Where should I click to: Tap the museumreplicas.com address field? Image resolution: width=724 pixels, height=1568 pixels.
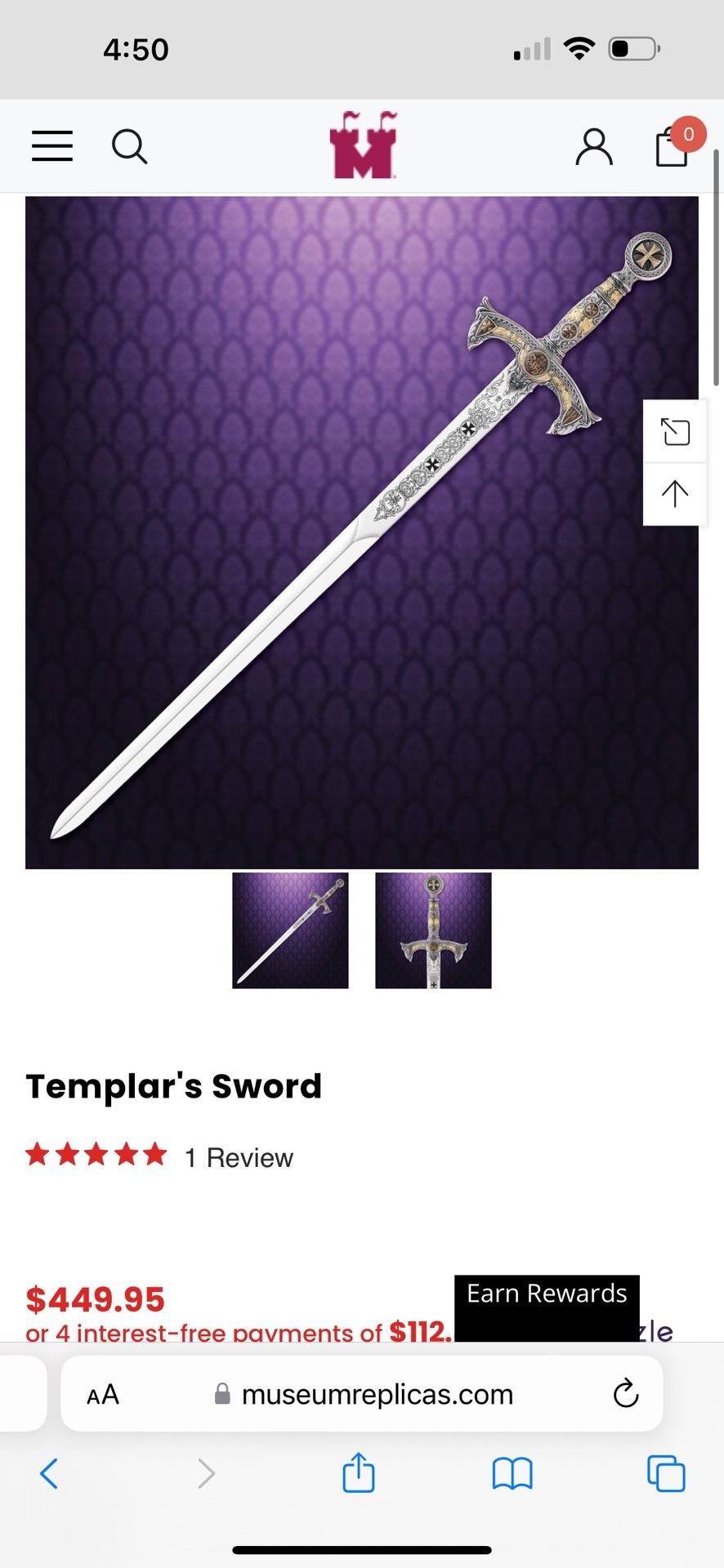click(x=362, y=1393)
